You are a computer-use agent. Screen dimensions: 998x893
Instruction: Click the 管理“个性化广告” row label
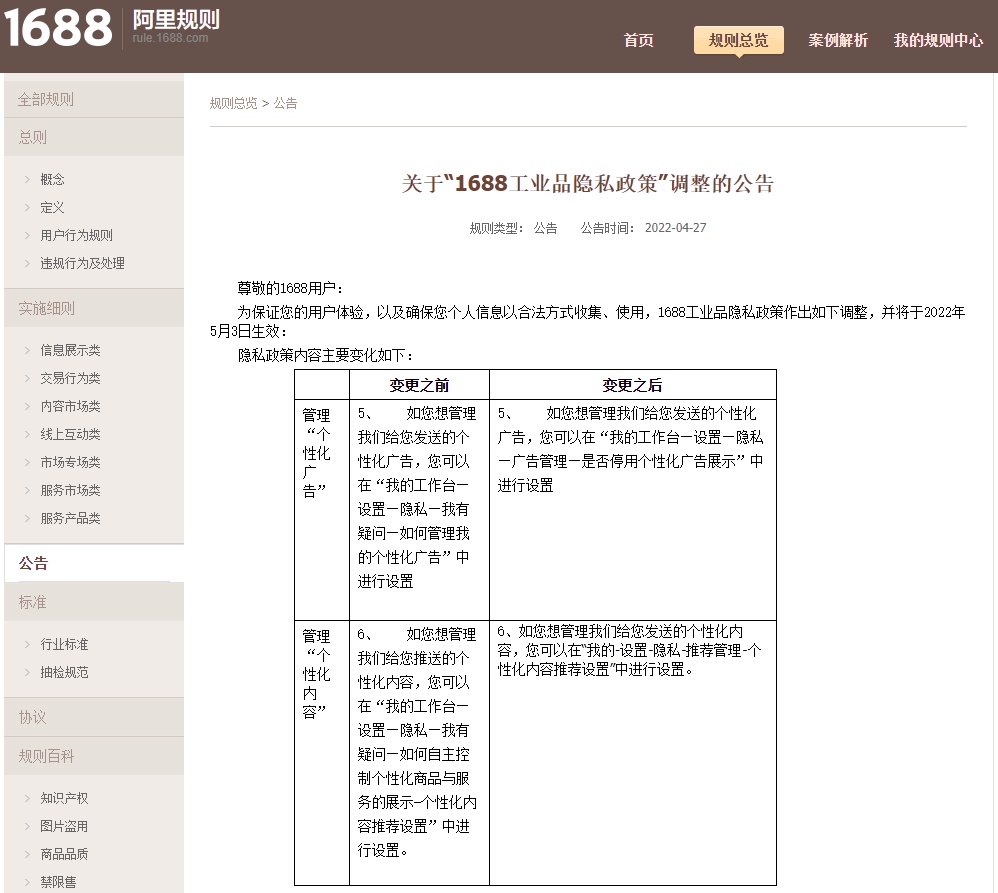click(x=316, y=453)
